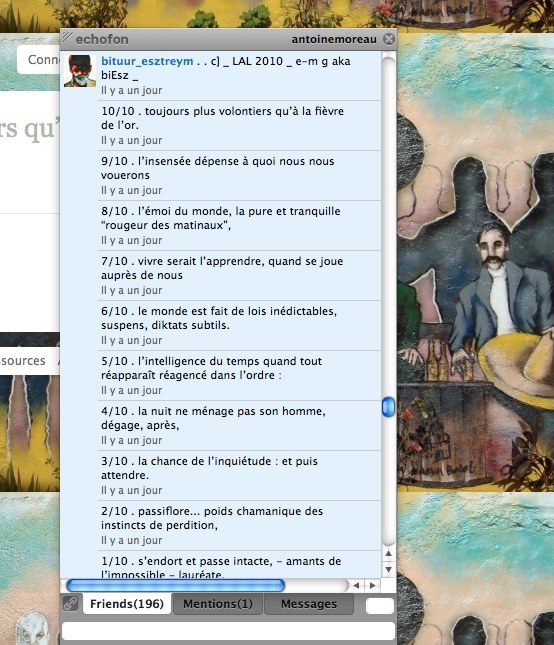Focus the tweet compose text field
Screen dimensions: 554x645
pos(229,631)
